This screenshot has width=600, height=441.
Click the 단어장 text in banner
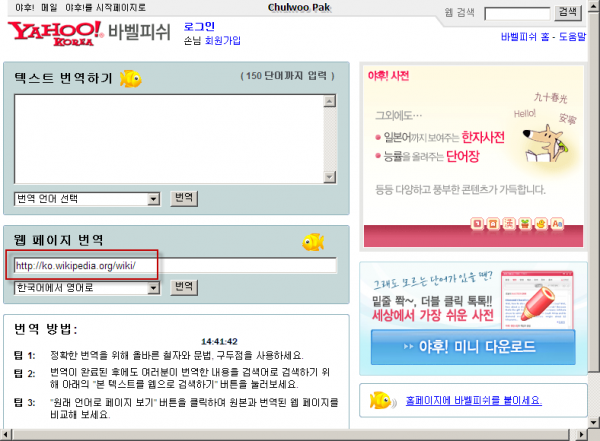pyautogui.click(x=463, y=156)
